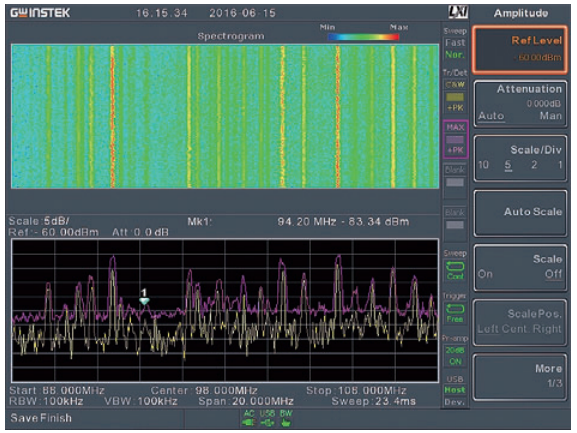The width and height of the screenshot is (577, 433).
Task: Choose 1 dB Scale/Div option
Action: point(560,165)
